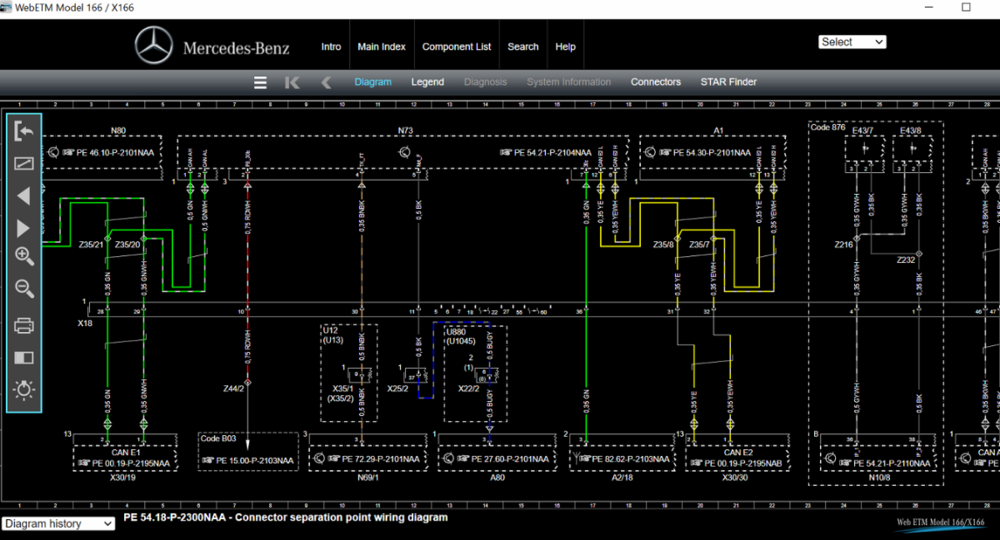Go to next diagram page with right triangle

tap(24, 228)
